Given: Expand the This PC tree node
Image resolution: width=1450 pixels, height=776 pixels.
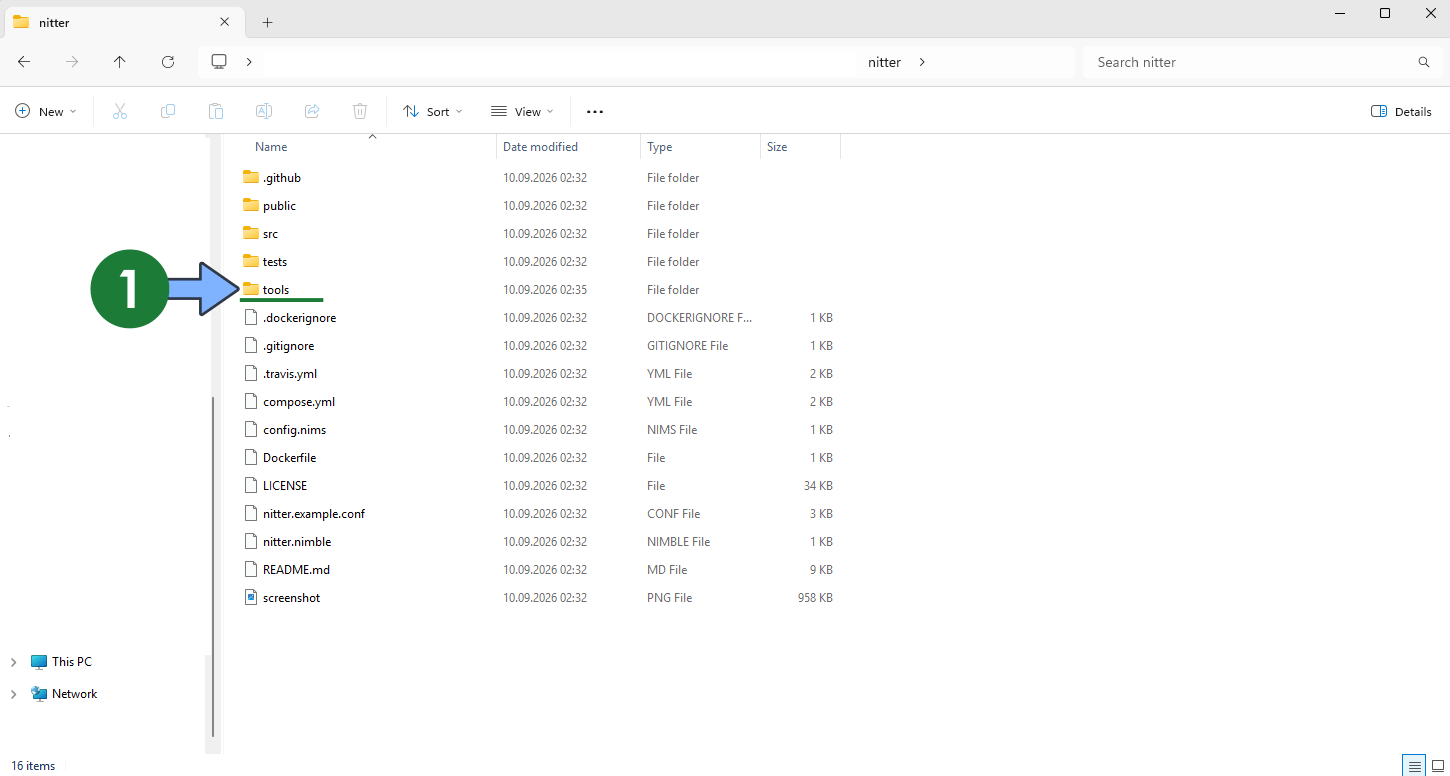Looking at the screenshot, I should [x=13, y=662].
